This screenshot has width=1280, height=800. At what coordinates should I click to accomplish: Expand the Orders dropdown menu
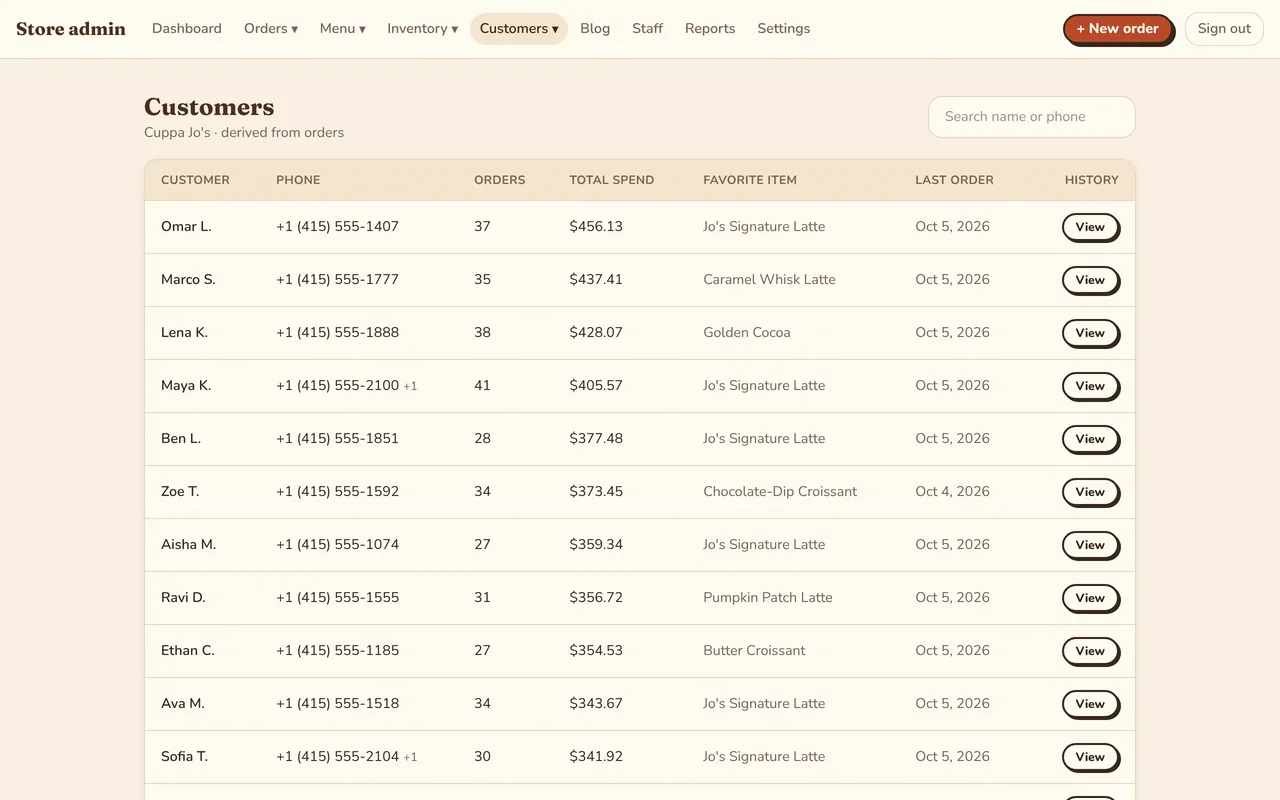(x=271, y=29)
